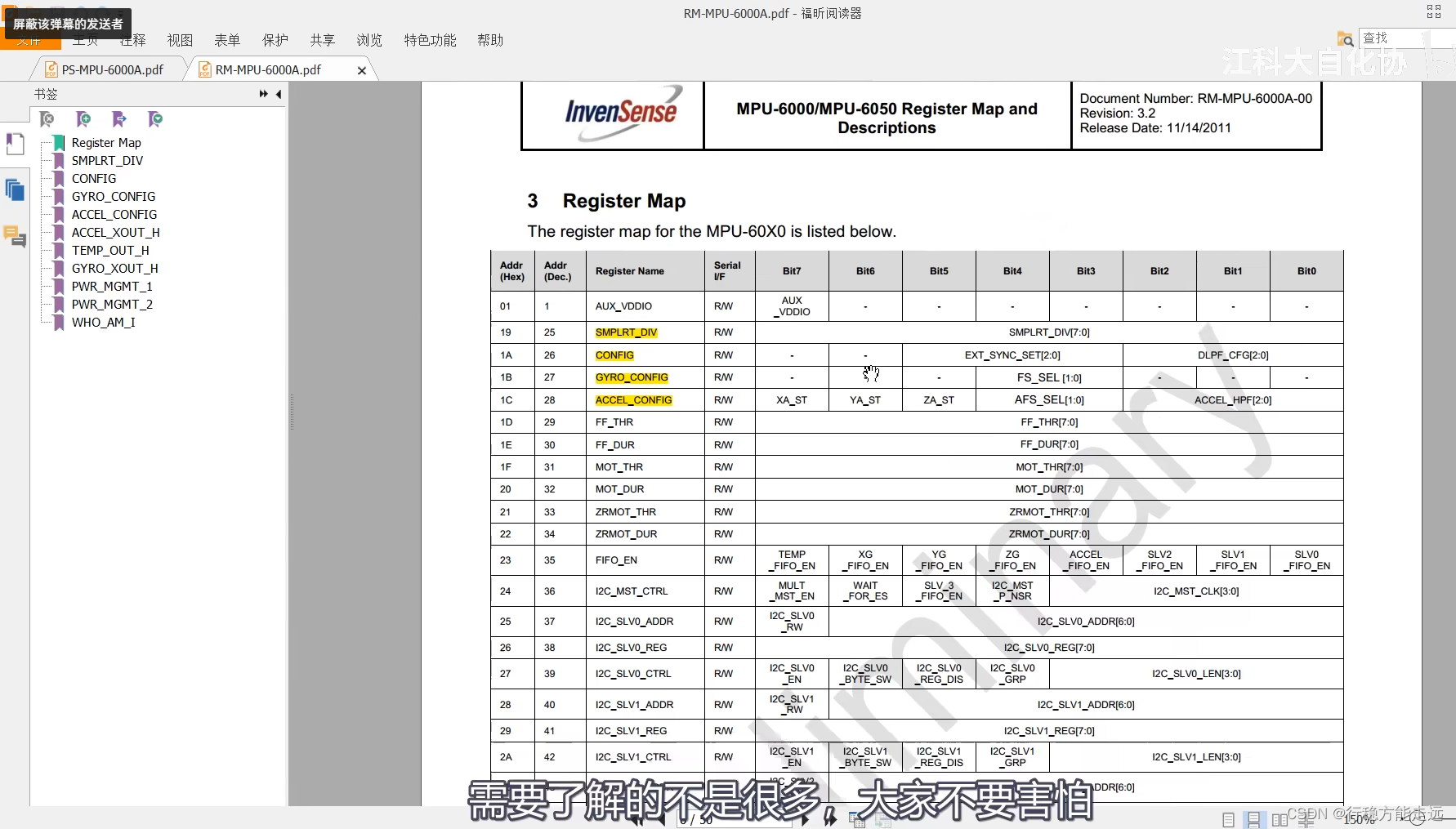Click the continuous page view status icon

[x=1253, y=819]
